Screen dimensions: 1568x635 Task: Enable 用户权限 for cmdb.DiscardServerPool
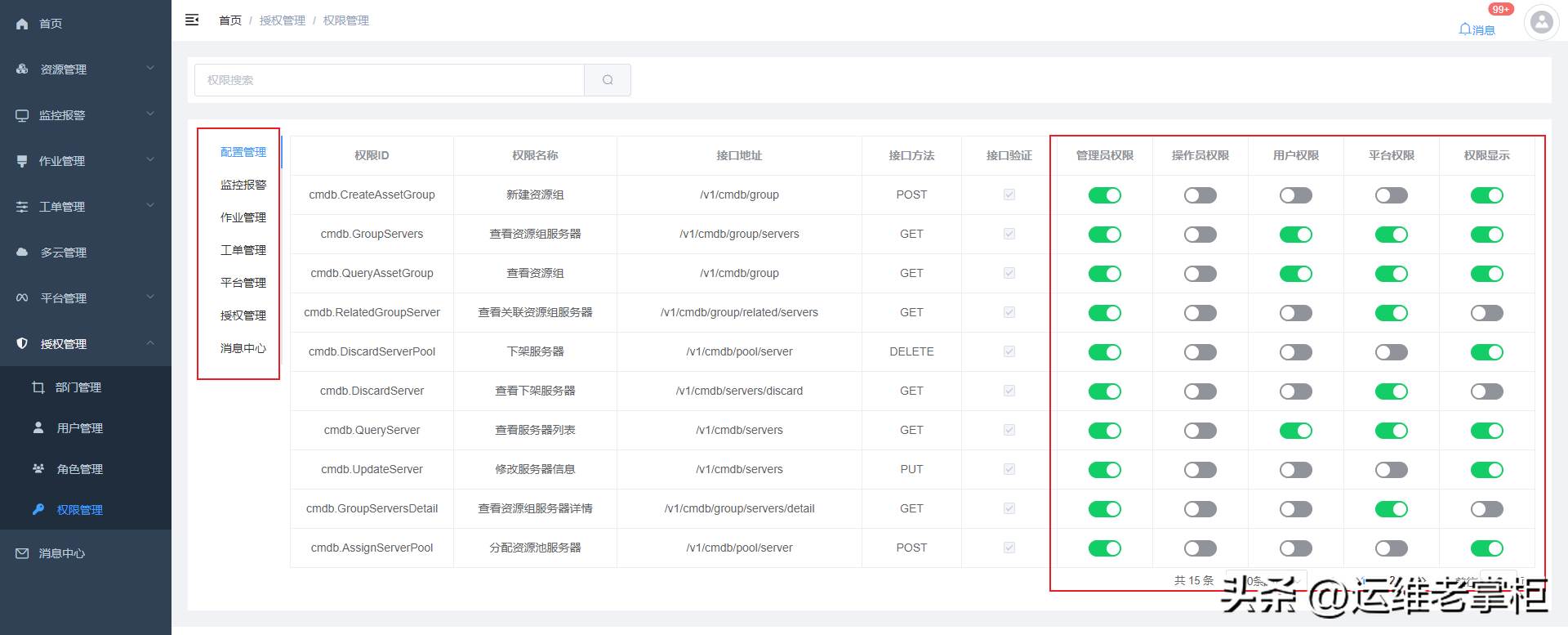1295,352
